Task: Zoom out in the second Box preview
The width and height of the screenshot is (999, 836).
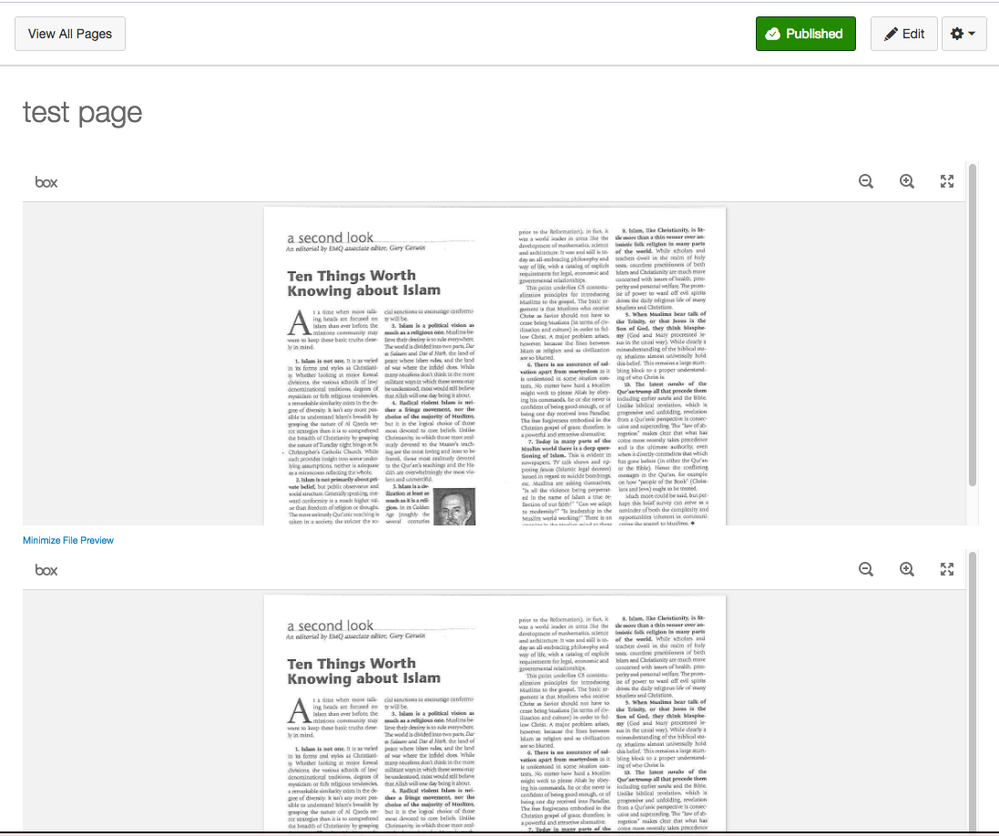Action: tap(866, 569)
